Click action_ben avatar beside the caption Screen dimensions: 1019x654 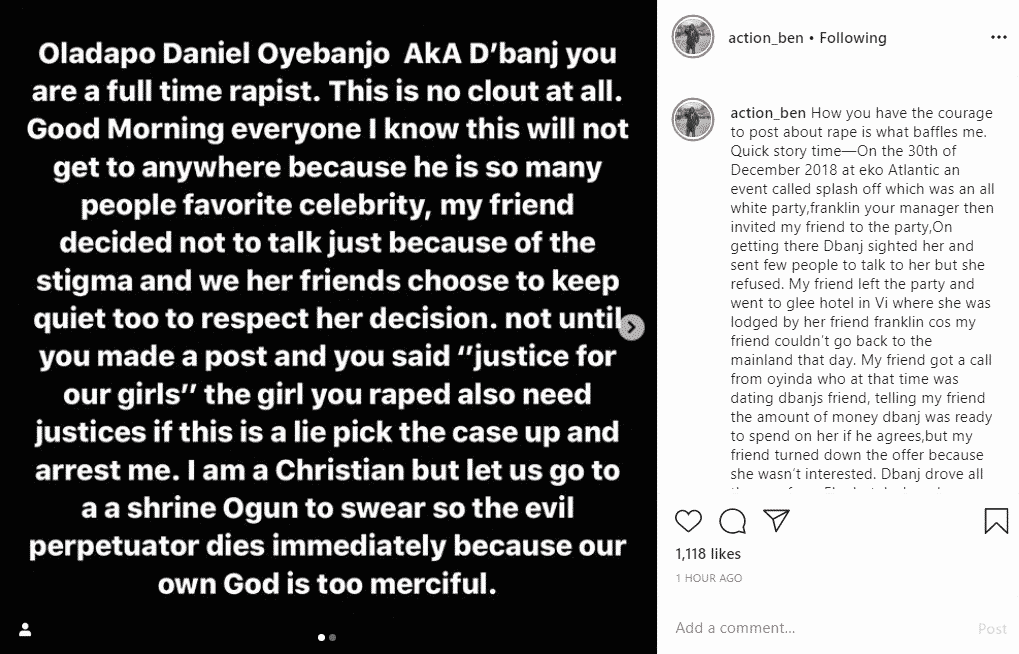tap(690, 119)
